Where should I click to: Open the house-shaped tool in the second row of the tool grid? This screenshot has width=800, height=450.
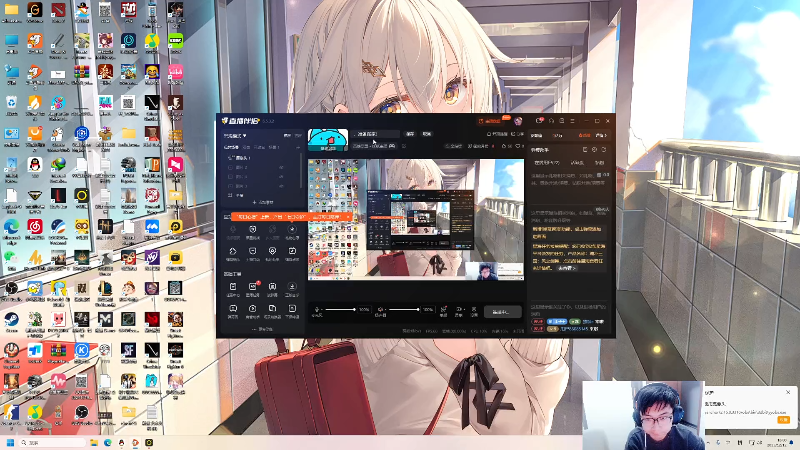(x=233, y=253)
